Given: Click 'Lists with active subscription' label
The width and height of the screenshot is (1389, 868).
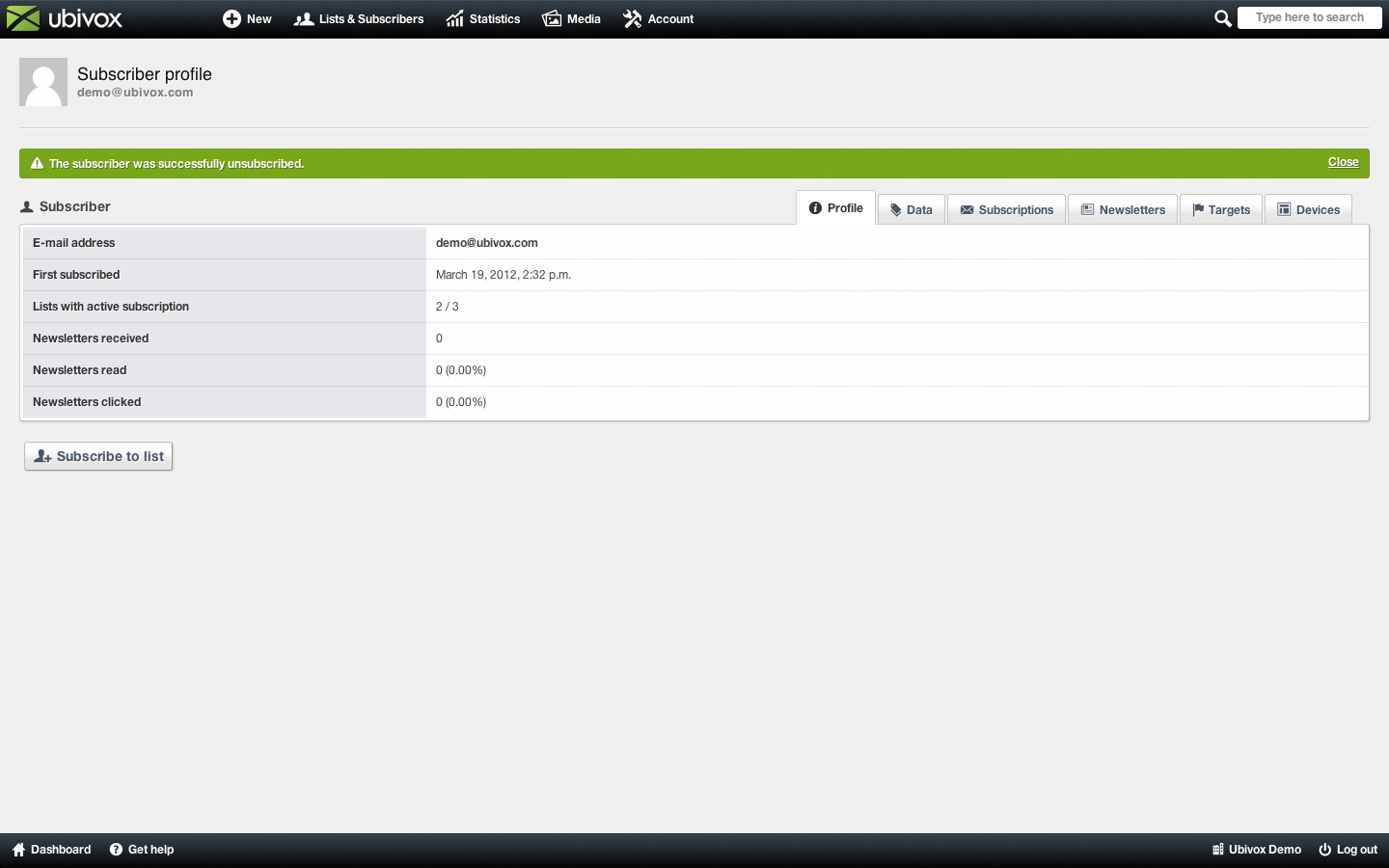Looking at the screenshot, I should pos(111,307).
